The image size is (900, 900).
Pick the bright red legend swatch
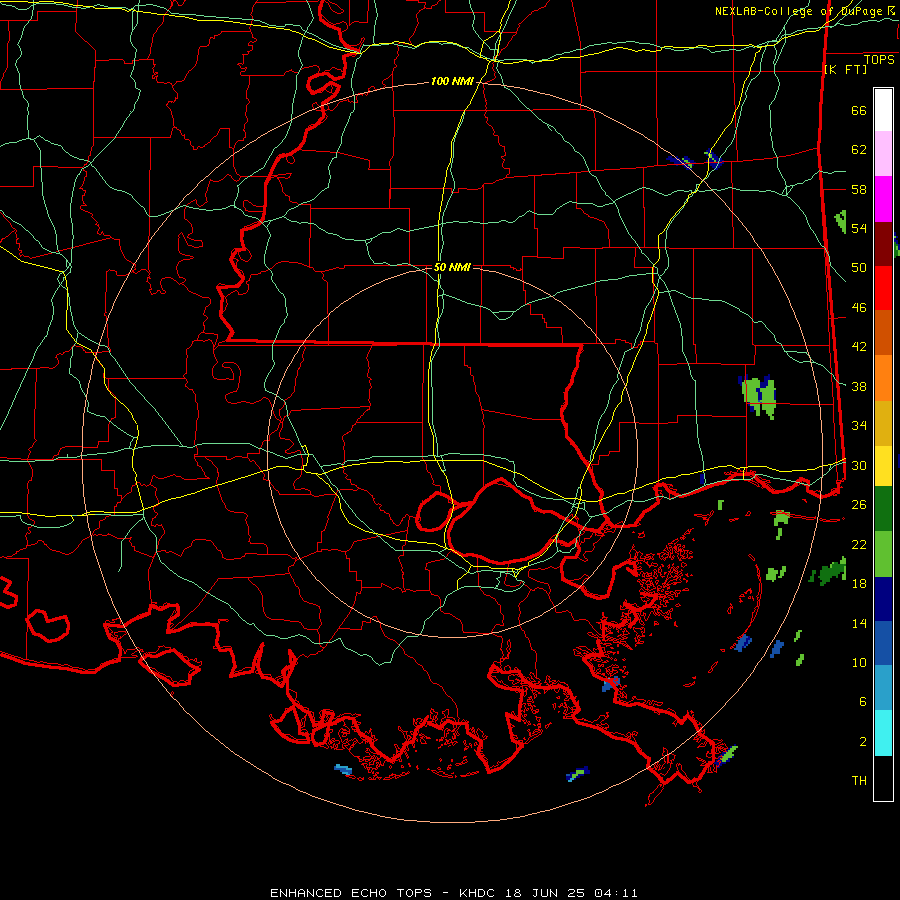(x=883, y=288)
